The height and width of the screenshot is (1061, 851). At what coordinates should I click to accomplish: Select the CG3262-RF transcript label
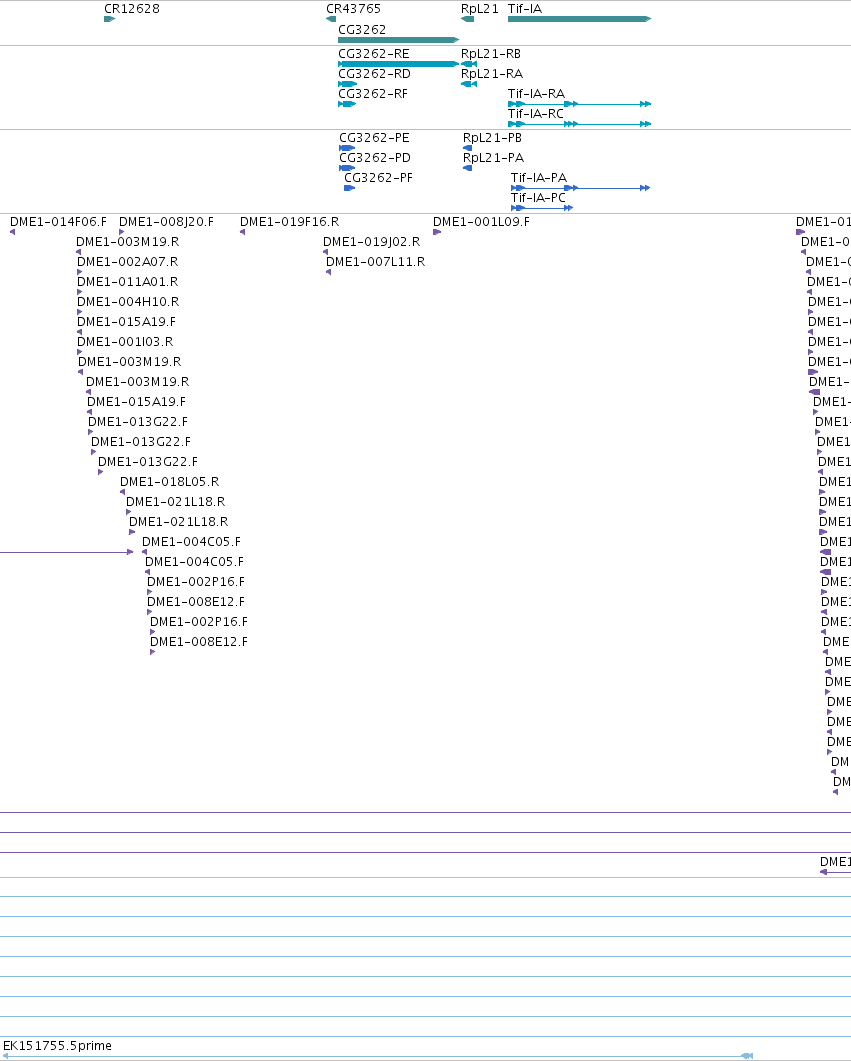click(373, 93)
